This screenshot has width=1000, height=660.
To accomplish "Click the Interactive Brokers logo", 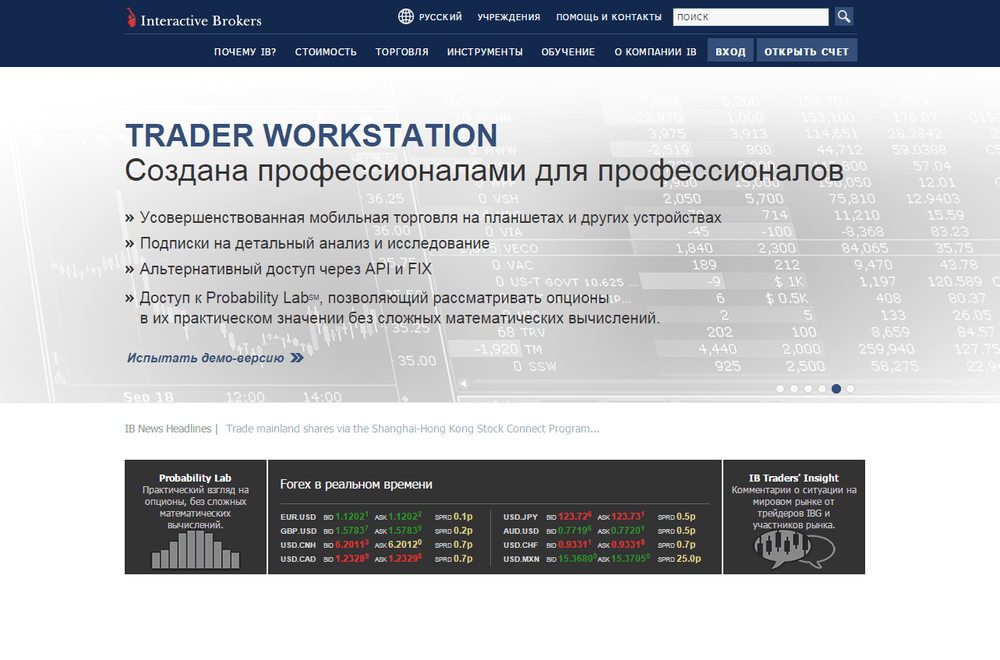I will pos(194,18).
